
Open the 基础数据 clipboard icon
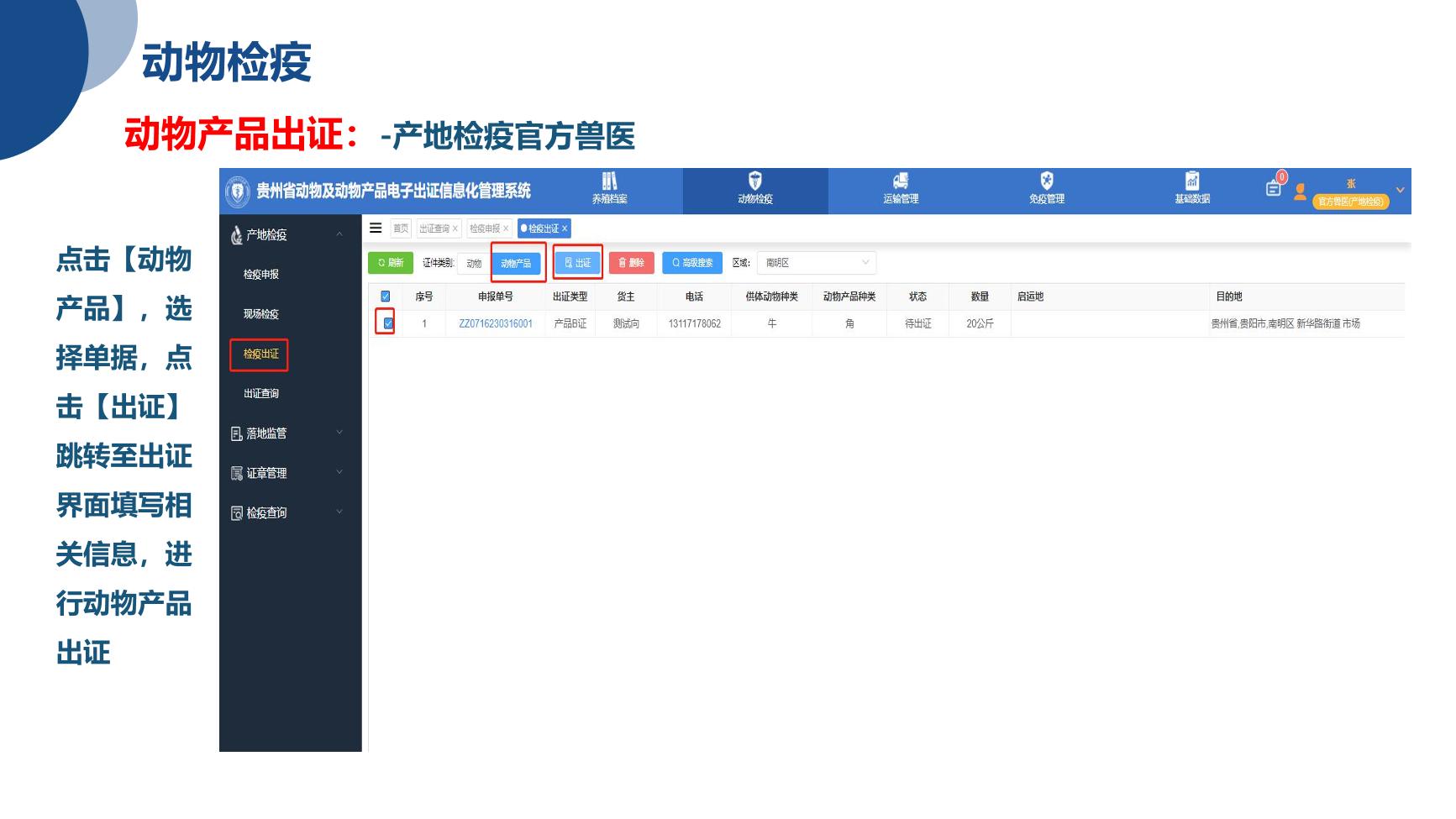tap(1191, 181)
